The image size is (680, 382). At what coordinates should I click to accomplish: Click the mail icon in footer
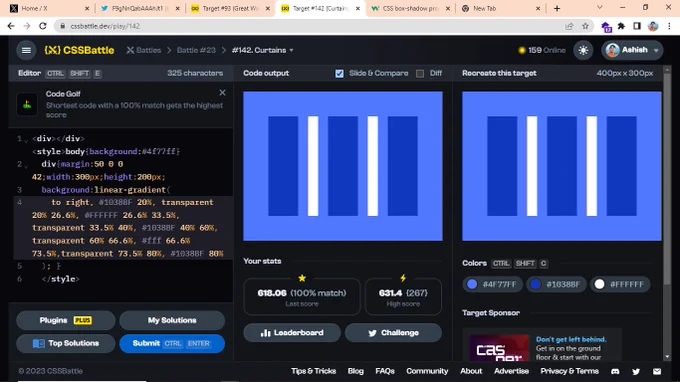tap(657, 372)
